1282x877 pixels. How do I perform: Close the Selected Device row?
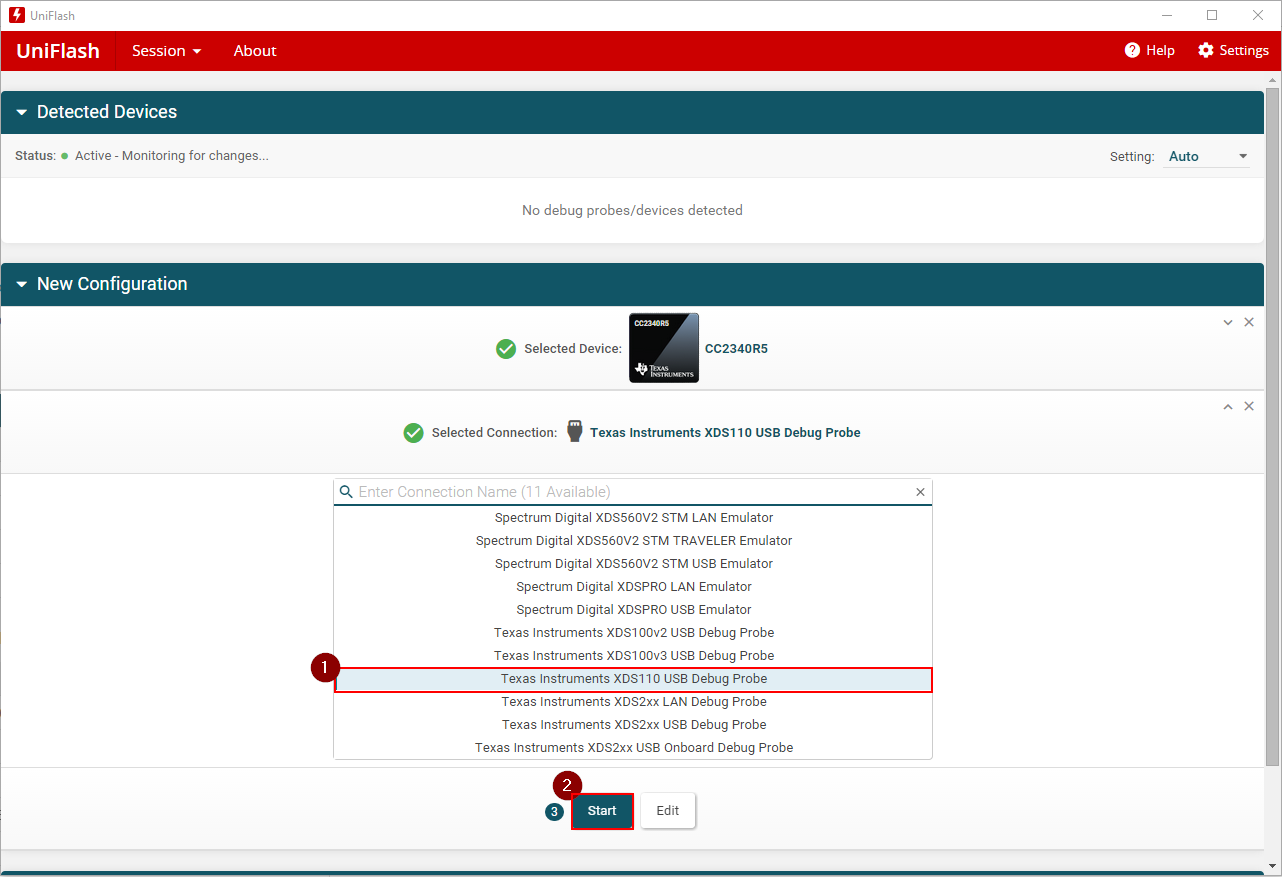tap(1248, 323)
